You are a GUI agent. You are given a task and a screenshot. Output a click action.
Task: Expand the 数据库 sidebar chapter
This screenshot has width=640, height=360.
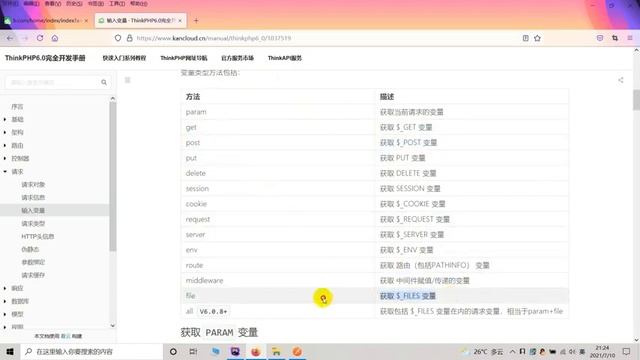pyautogui.click(x=5, y=301)
